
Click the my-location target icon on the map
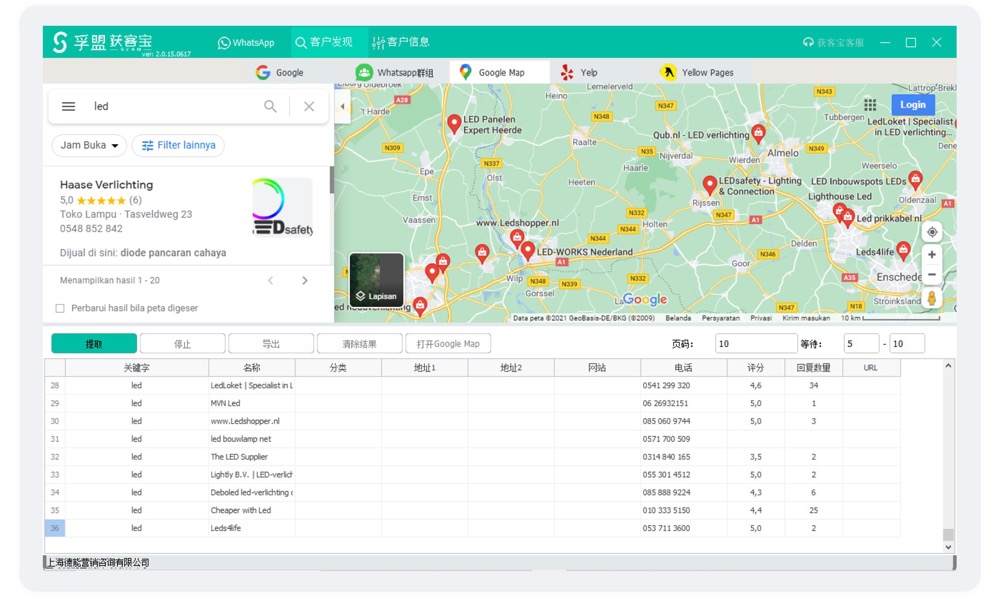pyautogui.click(x=931, y=231)
